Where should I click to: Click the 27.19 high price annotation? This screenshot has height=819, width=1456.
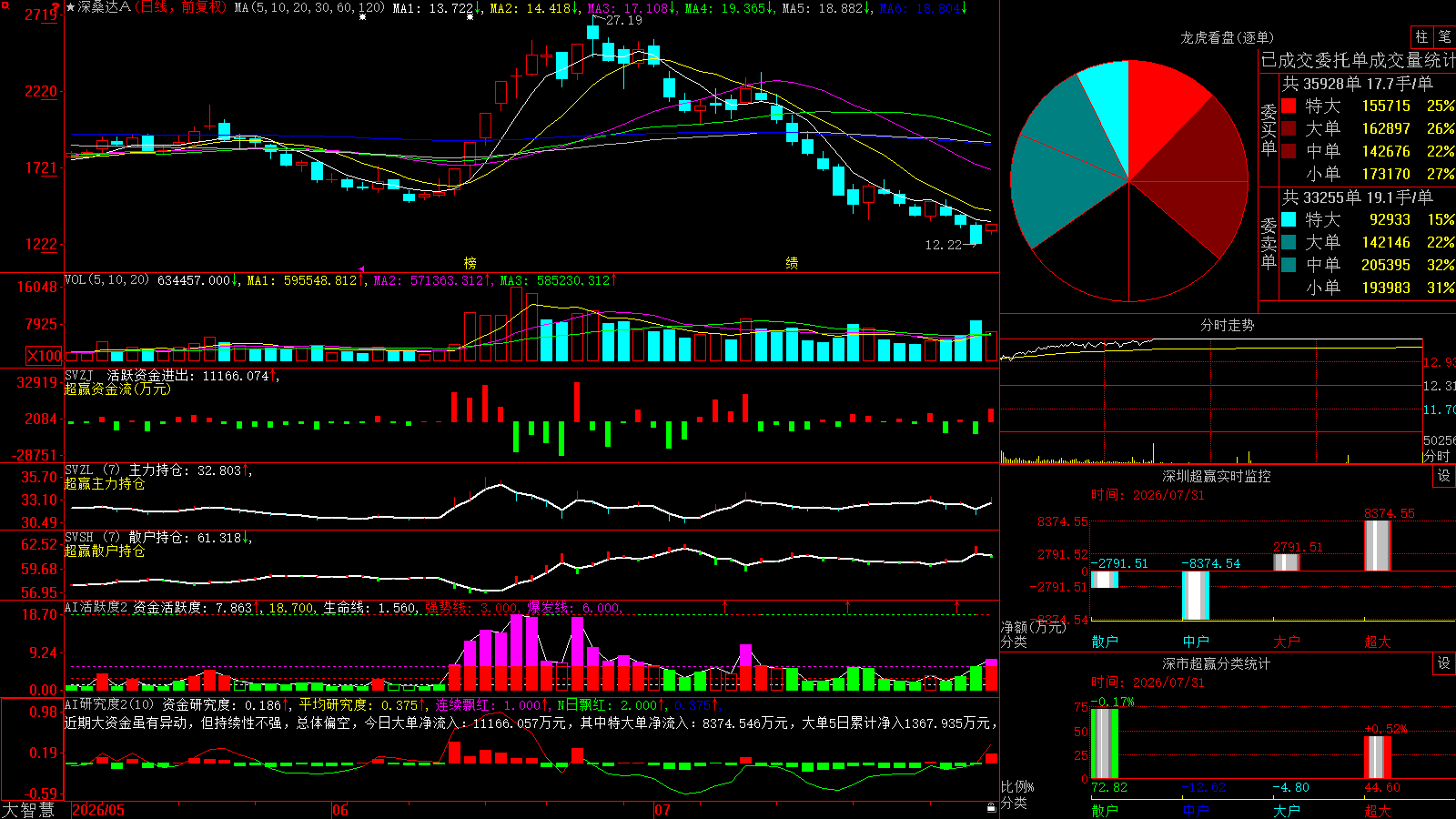pos(623,20)
